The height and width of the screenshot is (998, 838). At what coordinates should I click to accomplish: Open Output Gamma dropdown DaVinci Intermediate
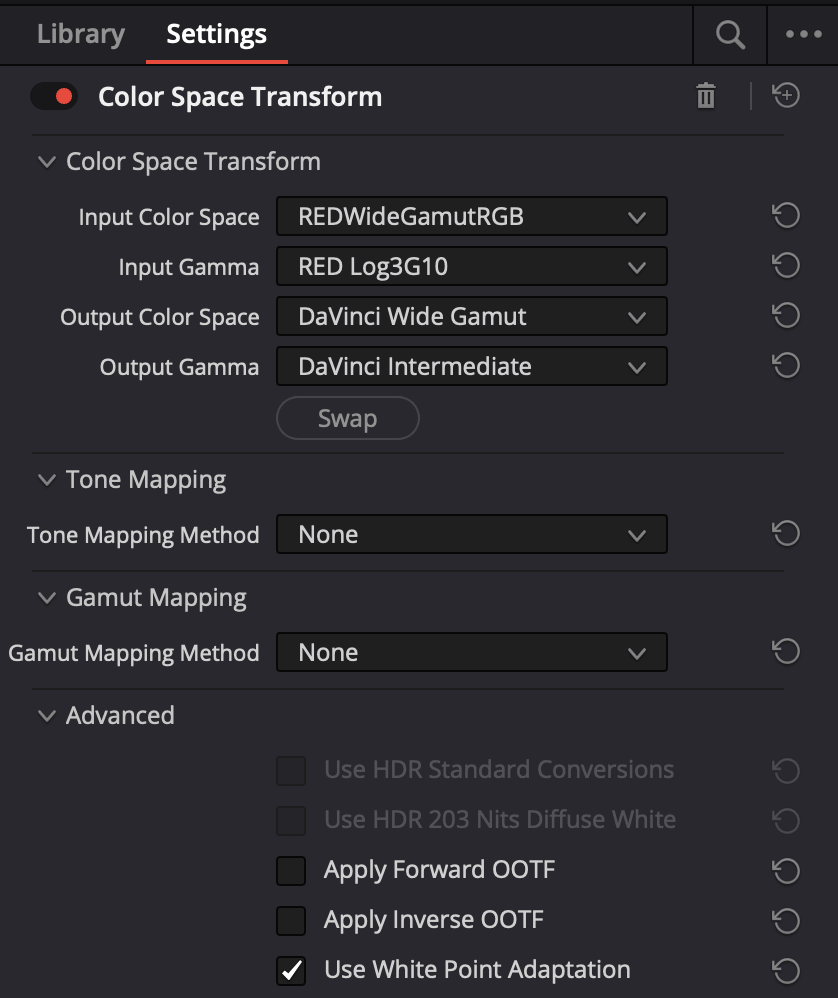pyautogui.click(x=471, y=366)
